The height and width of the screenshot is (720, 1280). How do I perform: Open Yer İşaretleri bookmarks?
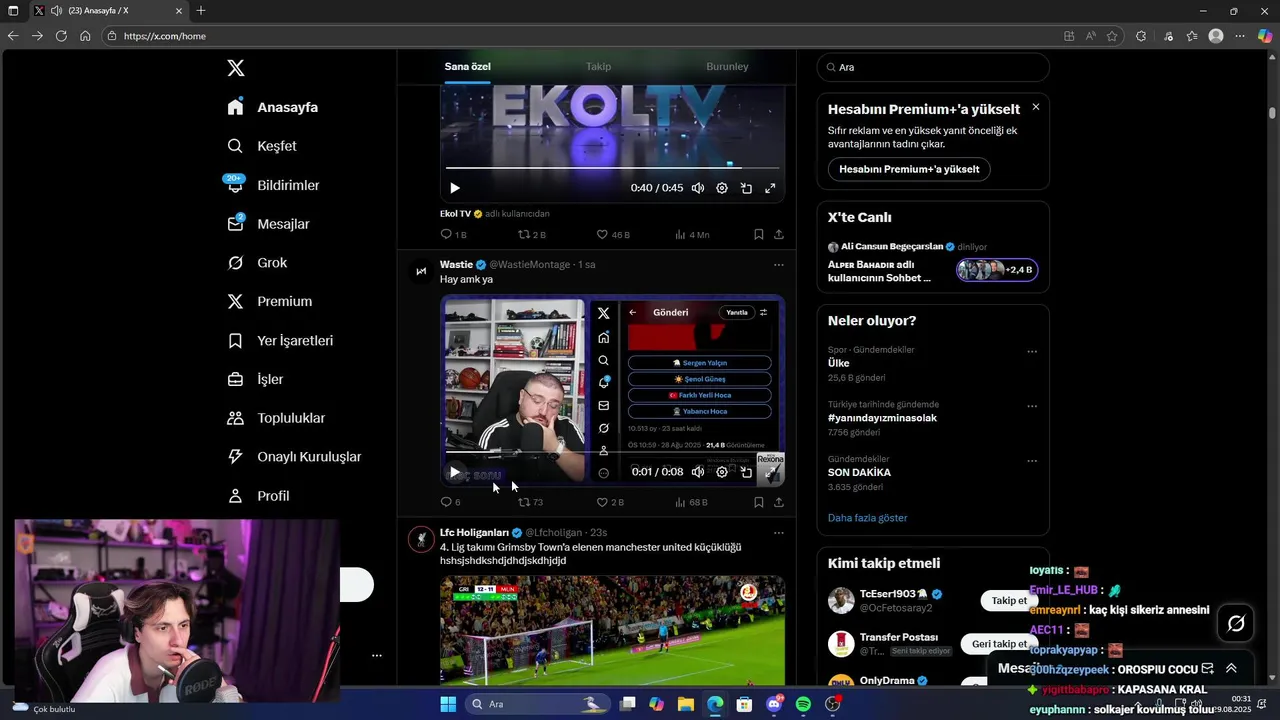pyautogui.click(x=280, y=340)
